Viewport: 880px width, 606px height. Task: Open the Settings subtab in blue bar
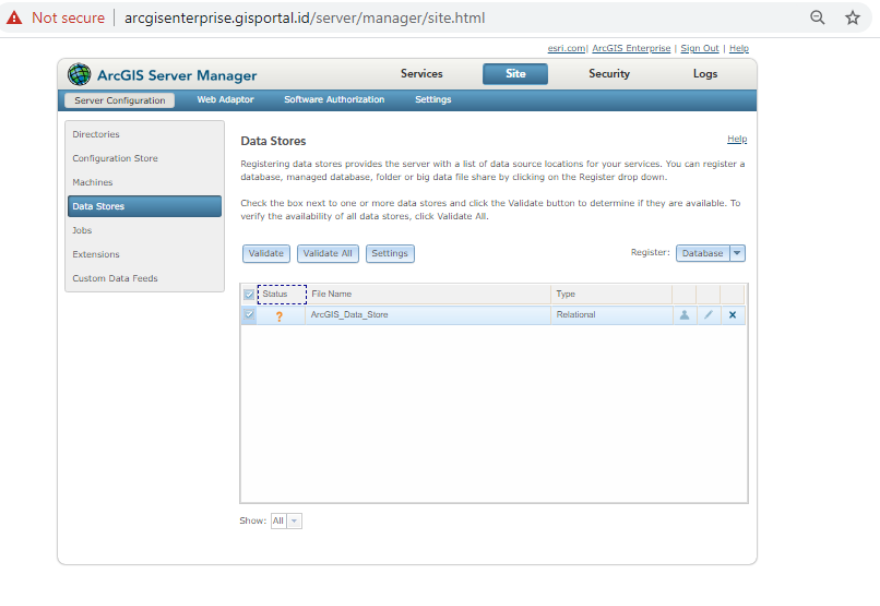(x=433, y=99)
